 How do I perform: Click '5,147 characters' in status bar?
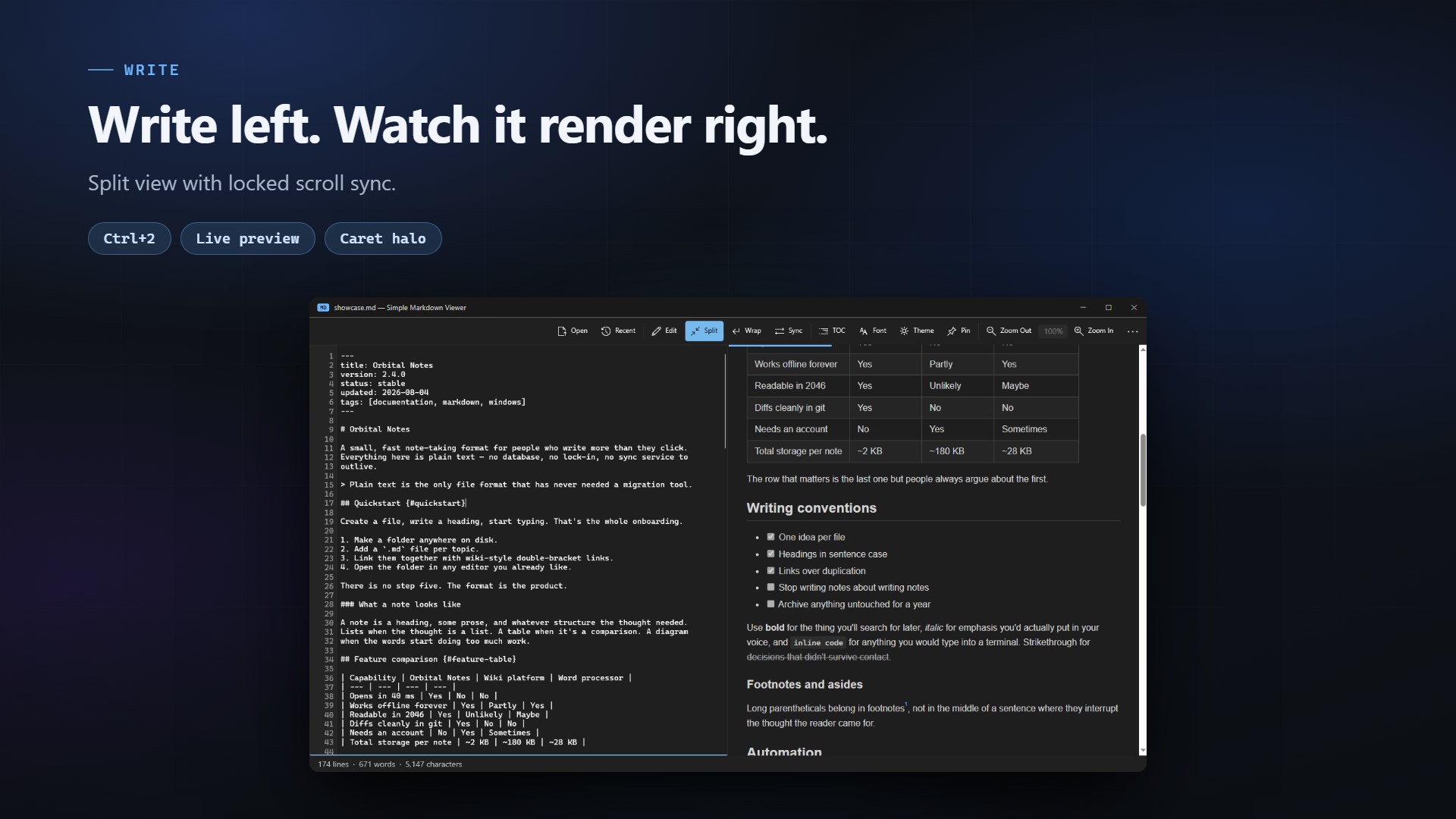pos(434,764)
